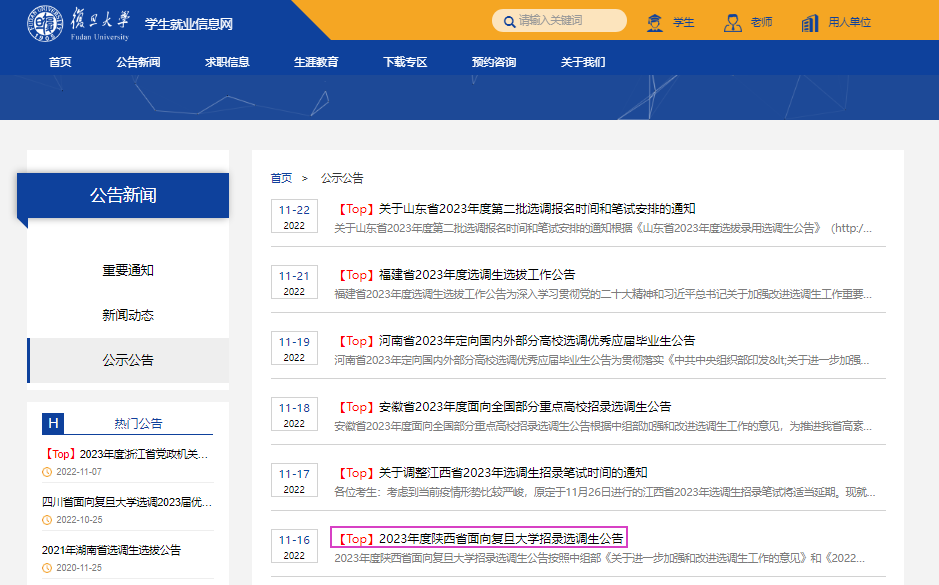
Task: Open the 首页 navigation menu item
Action: point(60,62)
